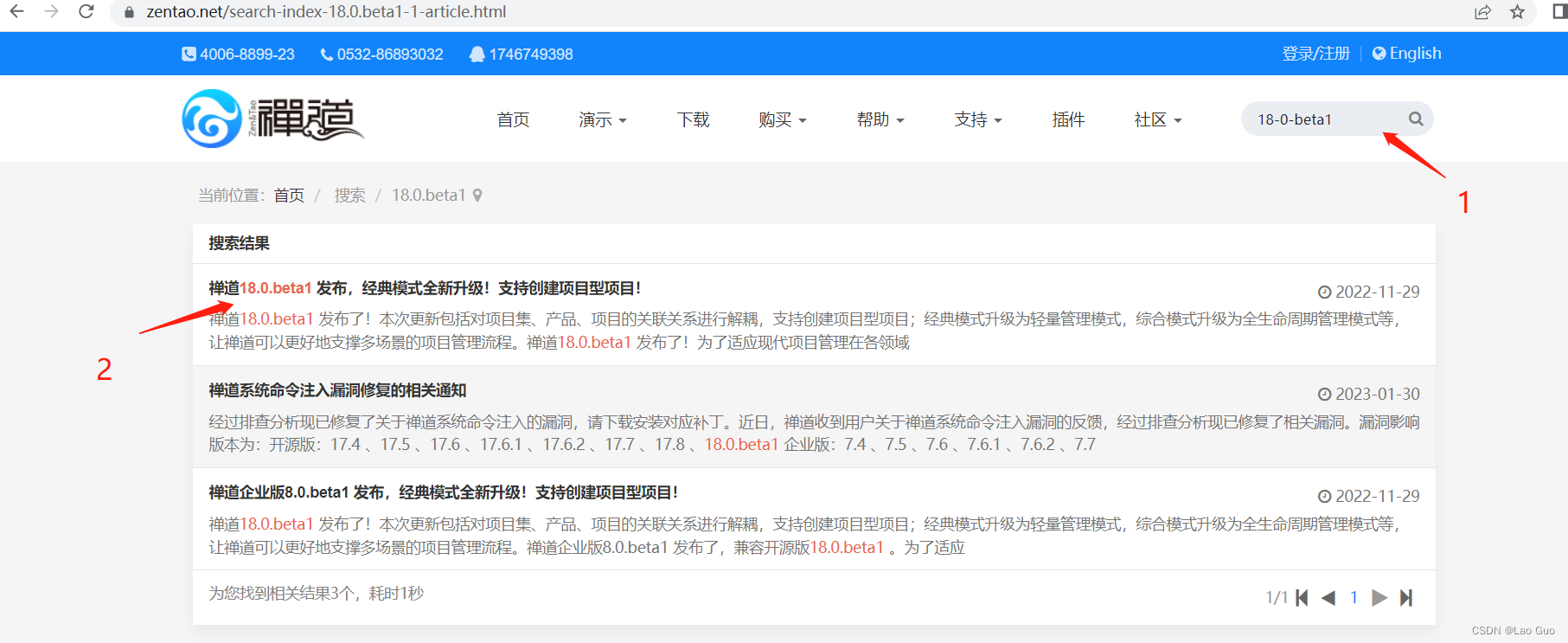Click phone number 0532-86893032
1568x643 pixels.
390,54
